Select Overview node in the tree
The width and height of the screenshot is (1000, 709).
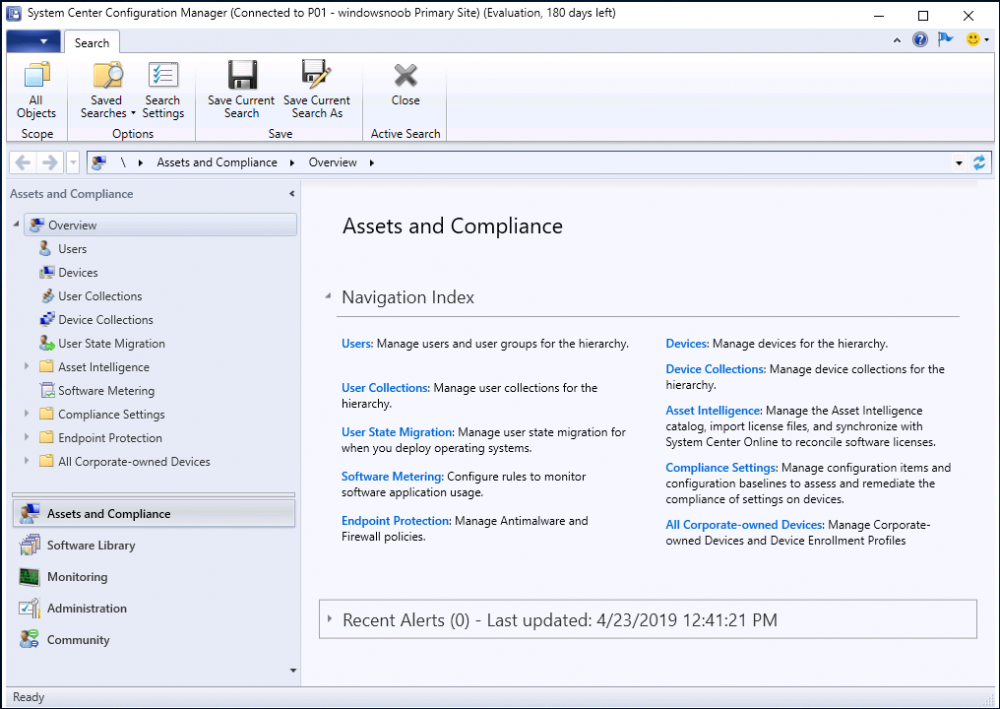click(161, 225)
